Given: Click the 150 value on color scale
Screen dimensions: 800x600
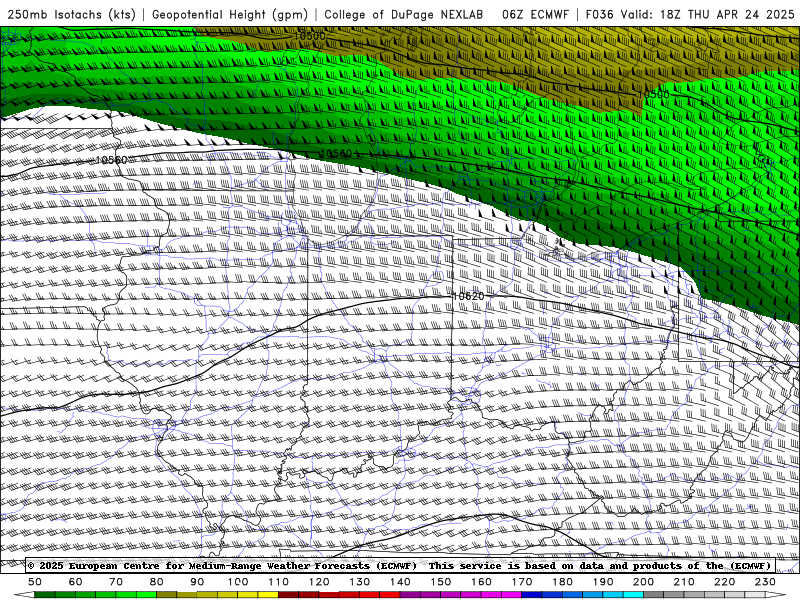Looking at the screenshot, I should click(x=440, y=582).
